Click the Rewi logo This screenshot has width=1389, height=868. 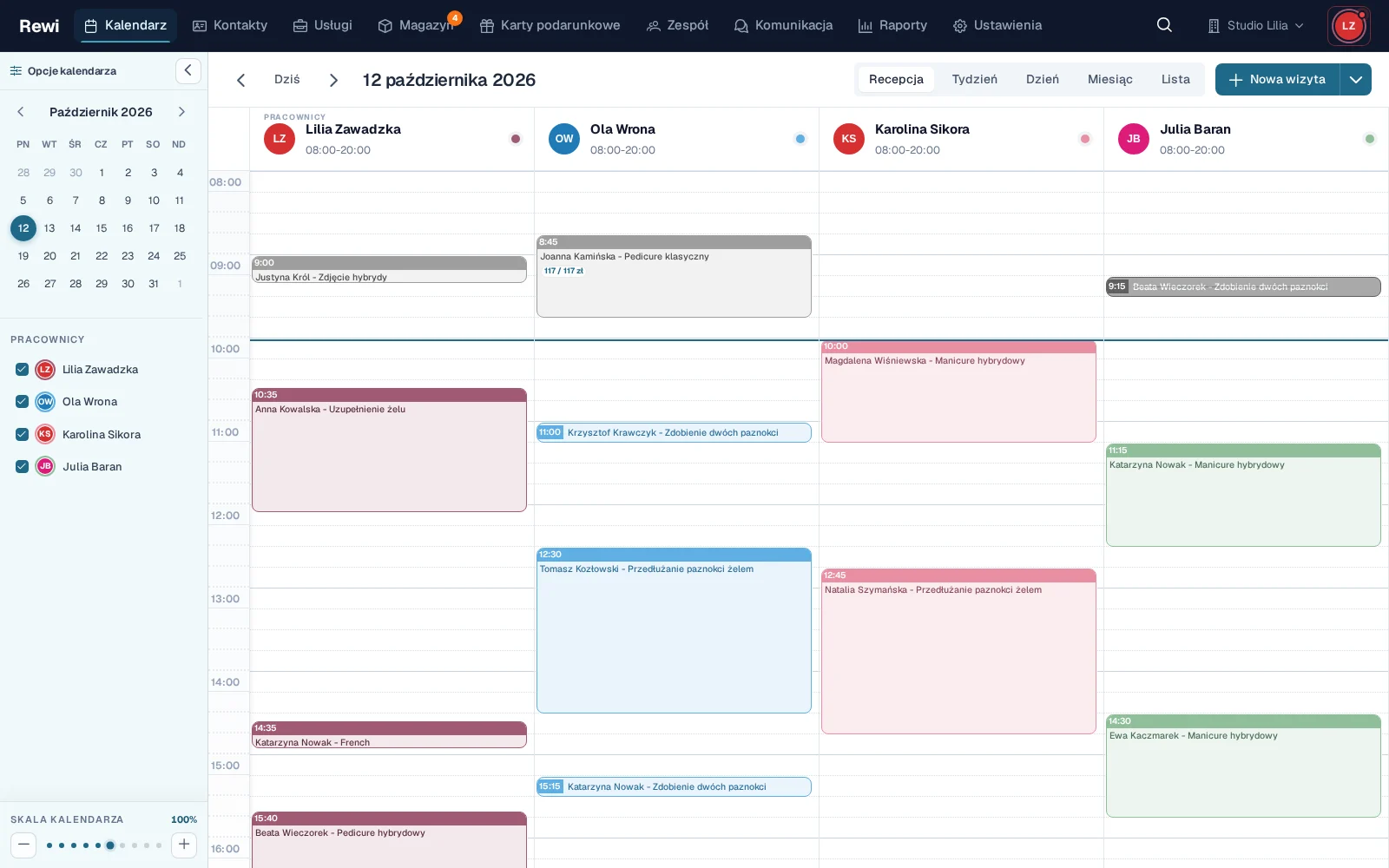click(x=39, y=26)
